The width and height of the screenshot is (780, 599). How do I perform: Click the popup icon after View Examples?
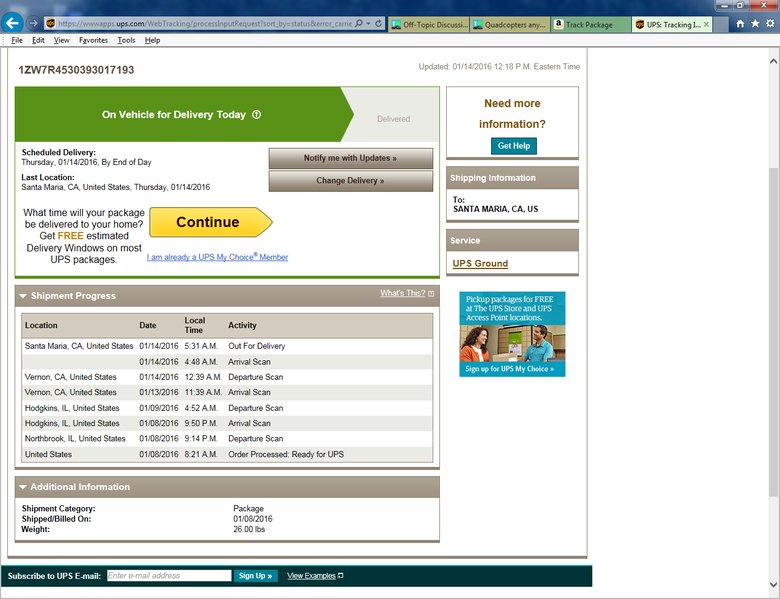click(x=341, y=576)
